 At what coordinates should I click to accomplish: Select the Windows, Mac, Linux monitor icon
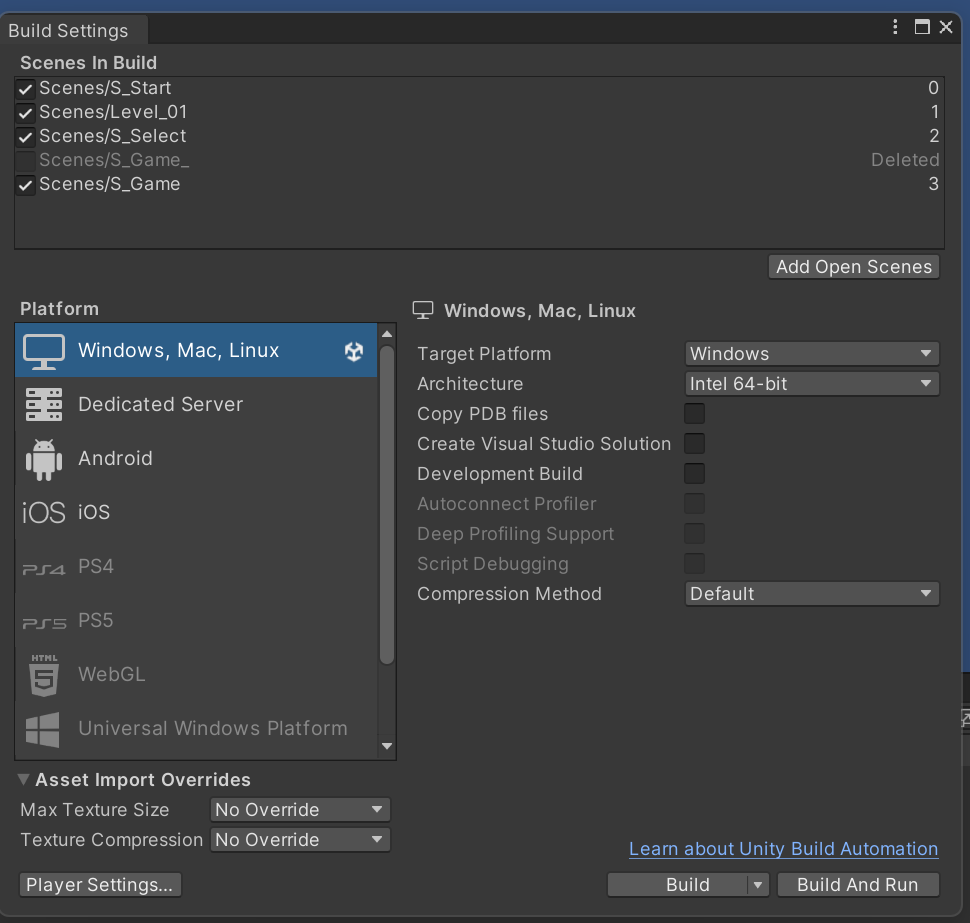[44, 351]
